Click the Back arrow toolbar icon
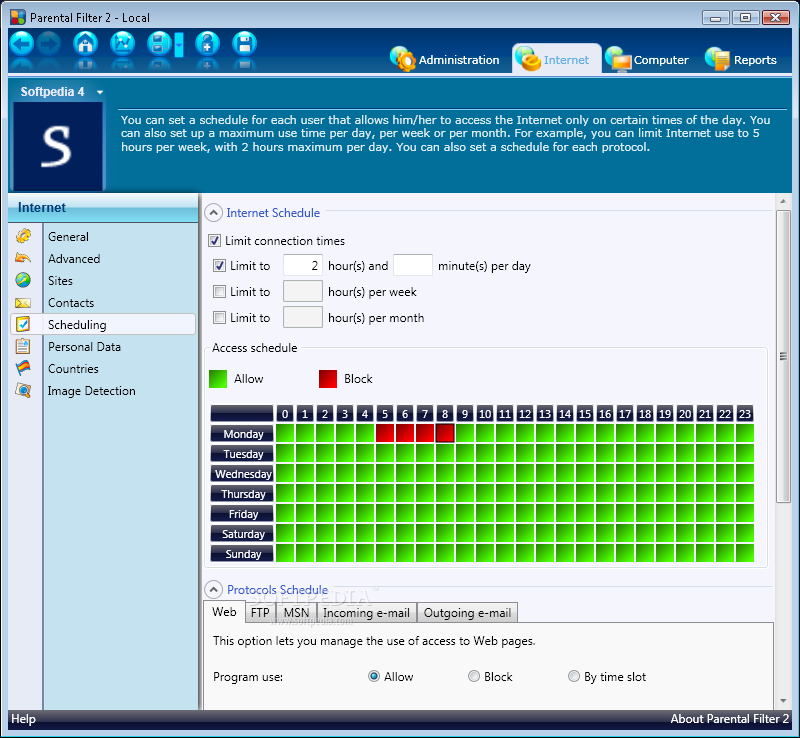Screen dimensions: 800x738 [21, 44]
